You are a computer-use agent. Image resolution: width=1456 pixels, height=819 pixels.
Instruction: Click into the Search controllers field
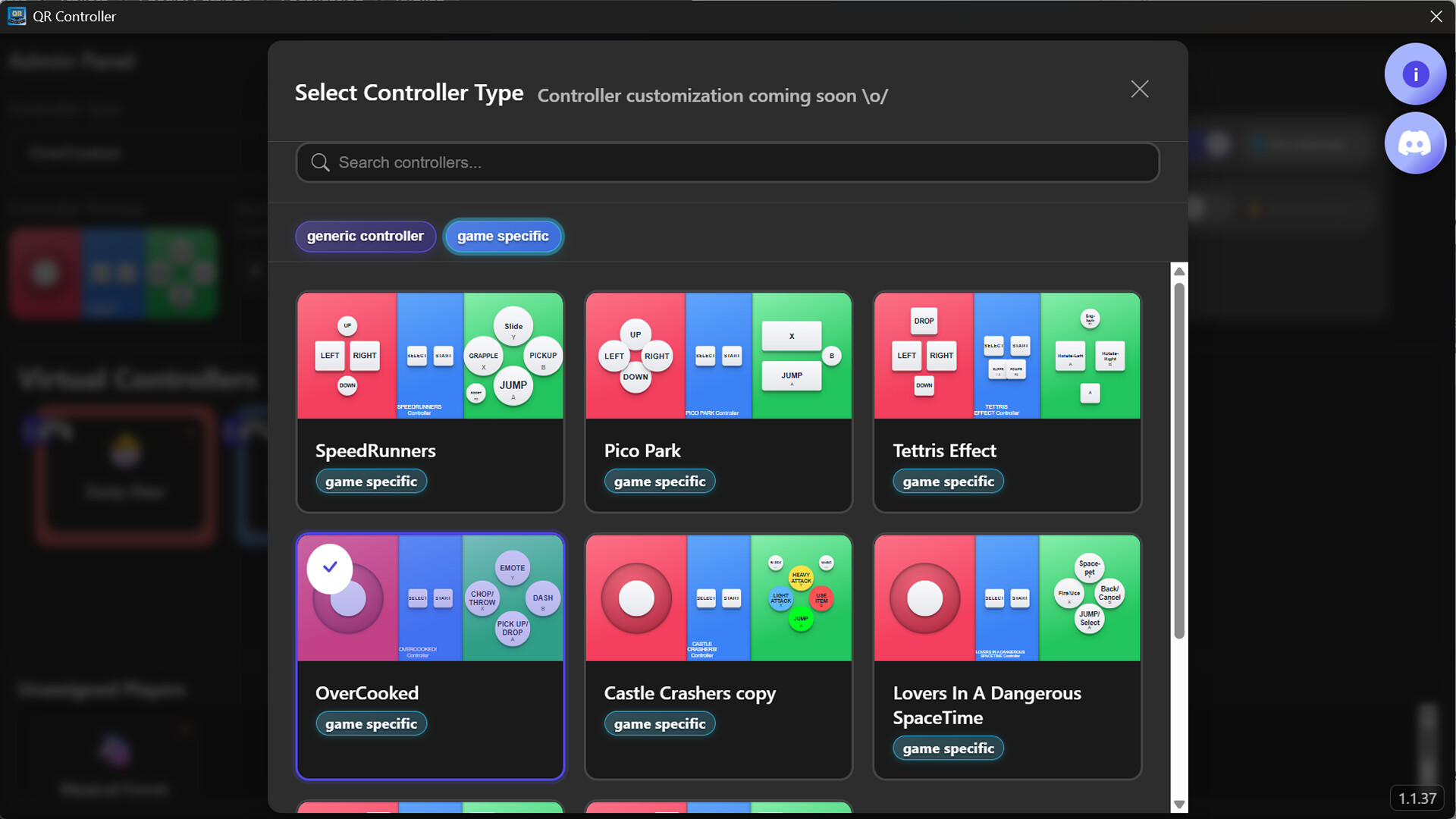point(728,163)
